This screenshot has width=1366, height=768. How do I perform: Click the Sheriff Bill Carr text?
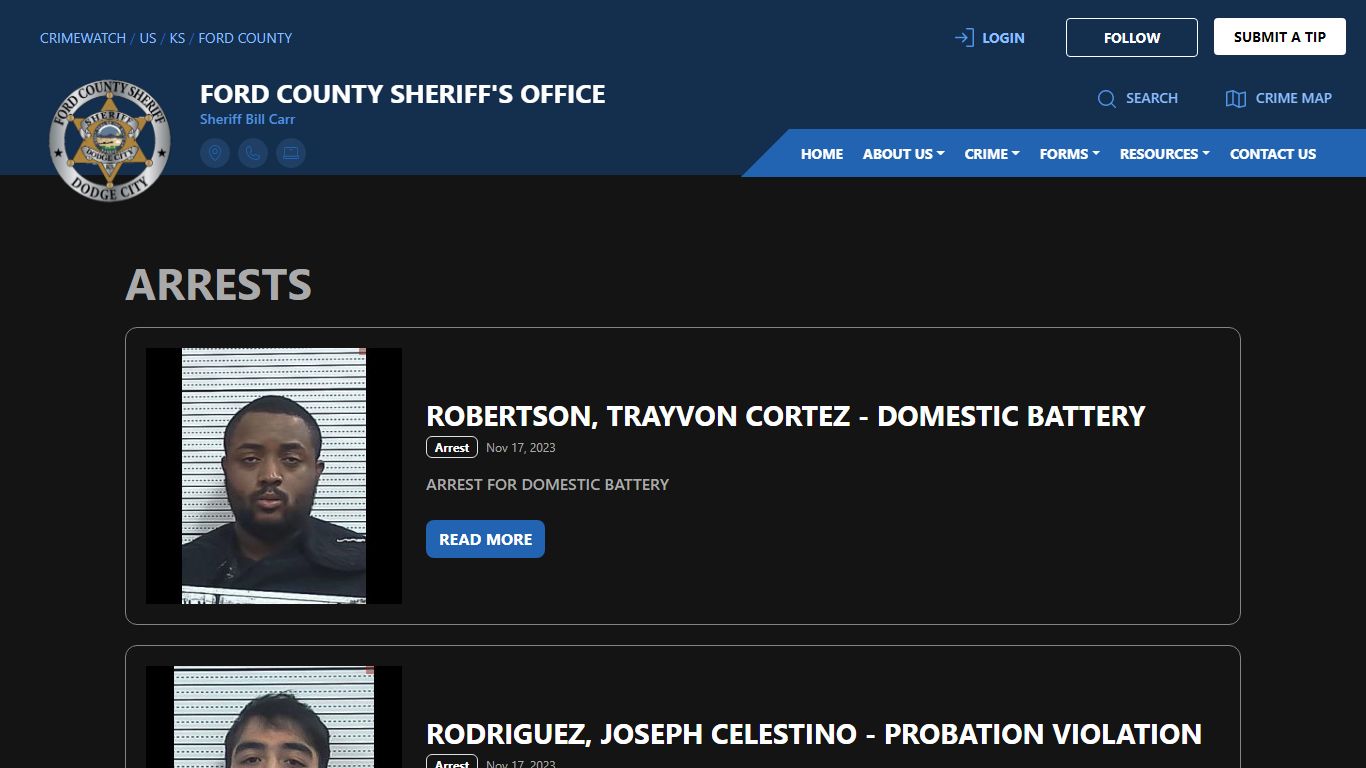(247, 119)
